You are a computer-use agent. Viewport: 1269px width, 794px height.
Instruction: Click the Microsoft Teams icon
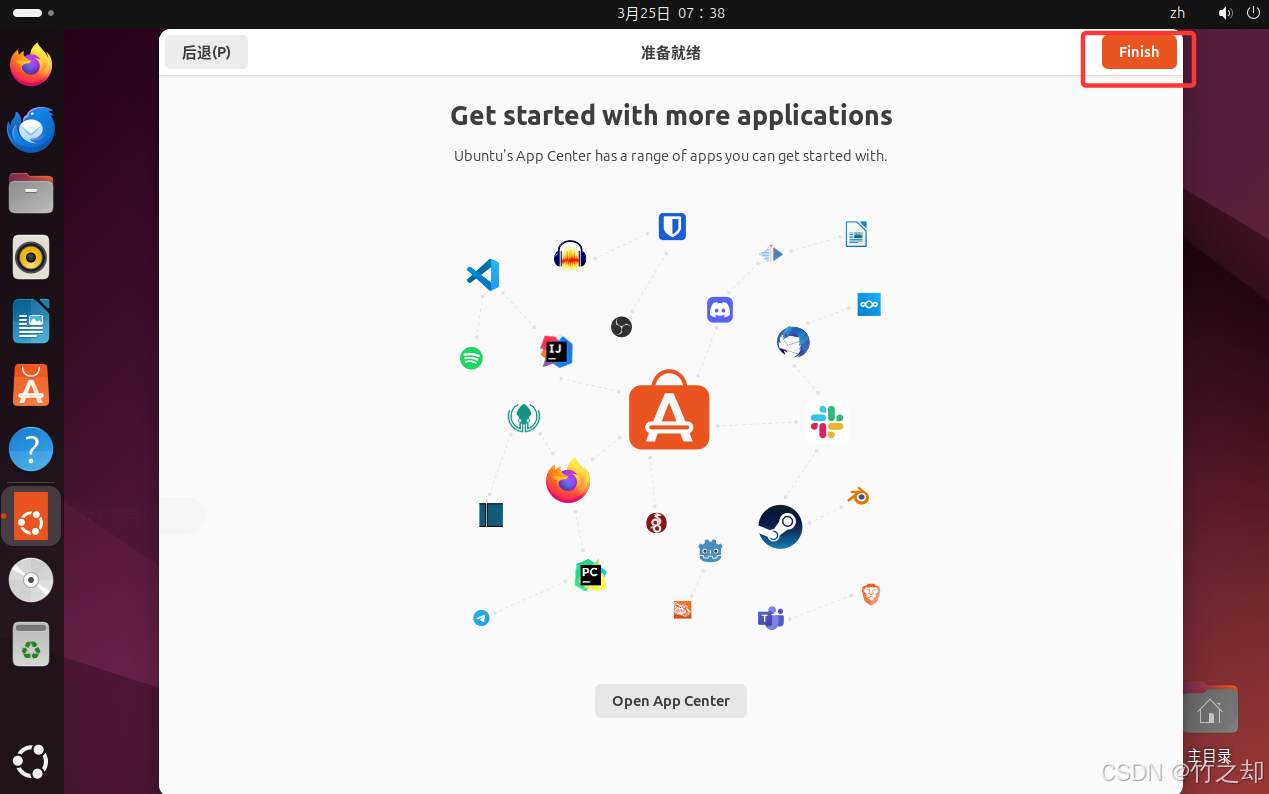click(x=770, y=618)
